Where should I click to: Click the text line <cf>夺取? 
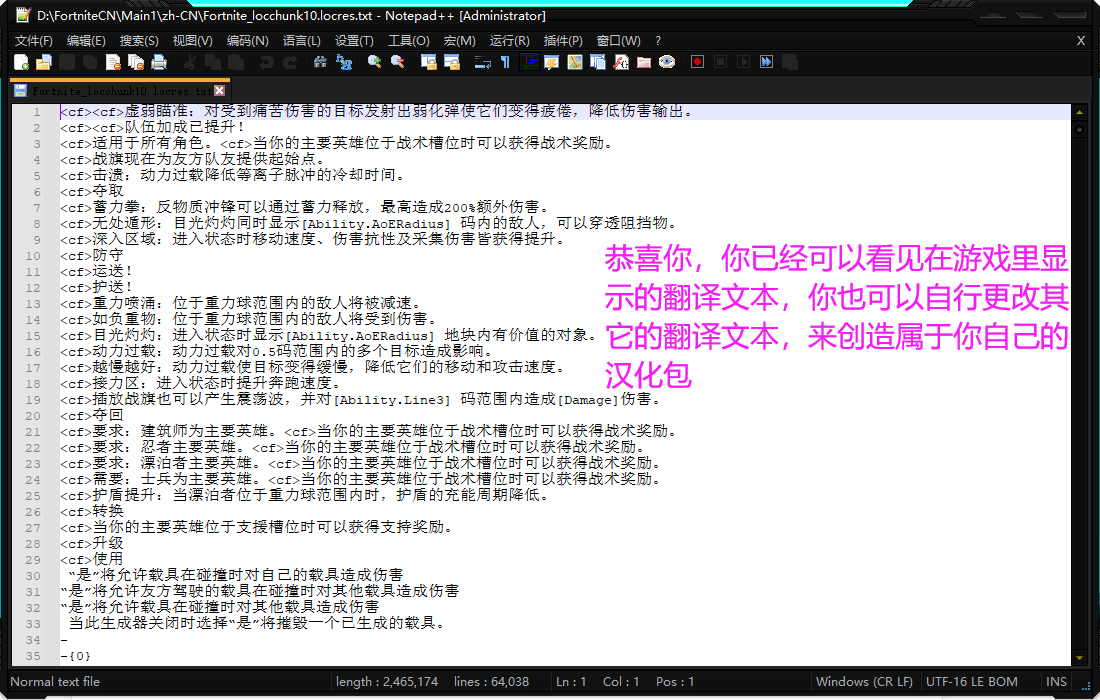pos(91,191)
